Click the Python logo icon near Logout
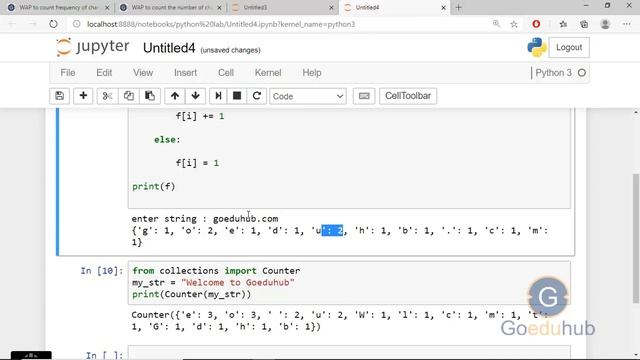 coord(537,47)
